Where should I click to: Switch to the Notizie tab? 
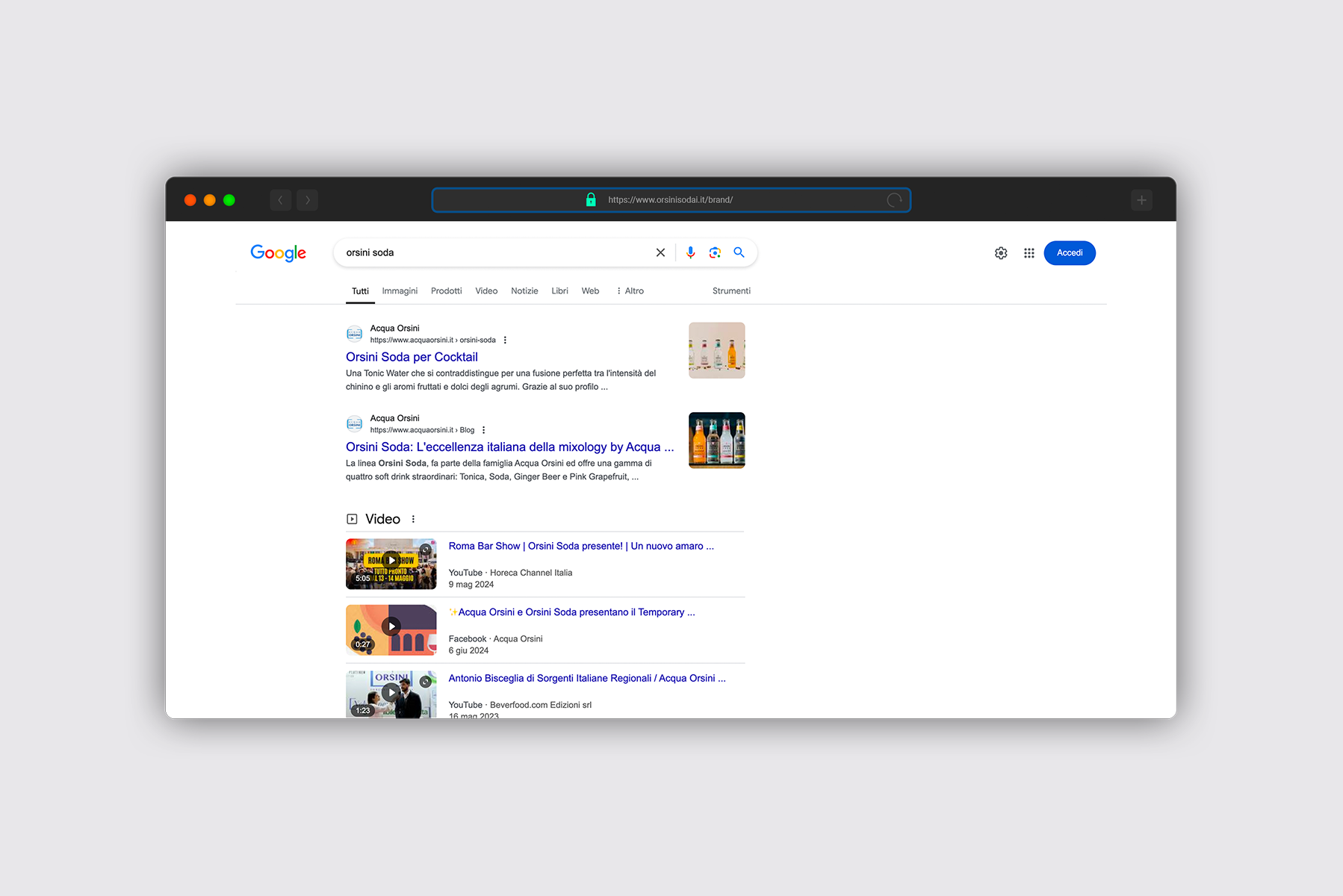(524, 291)
